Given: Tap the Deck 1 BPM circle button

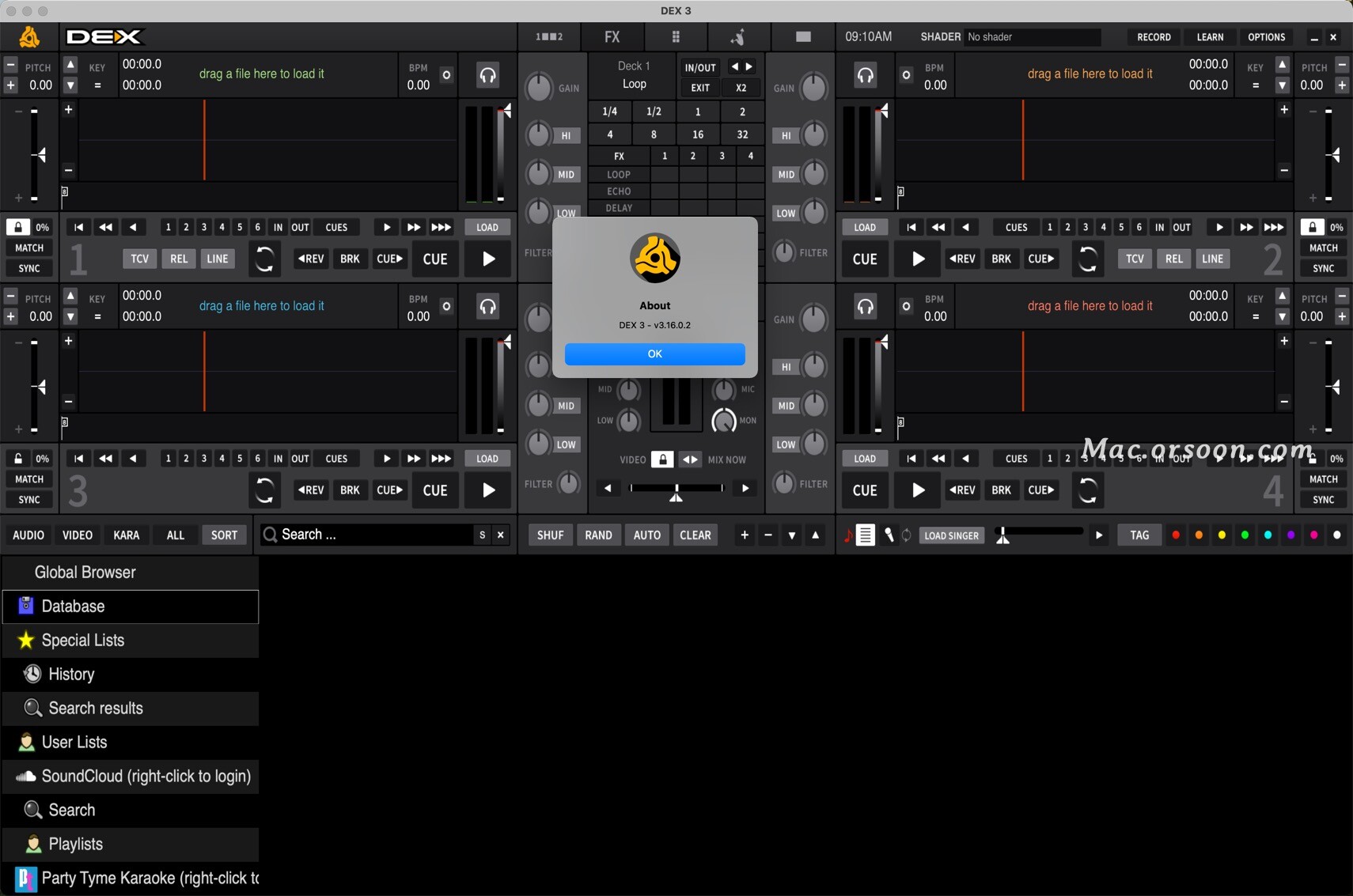Looking at the screenshot, I should tap(446, 75).
